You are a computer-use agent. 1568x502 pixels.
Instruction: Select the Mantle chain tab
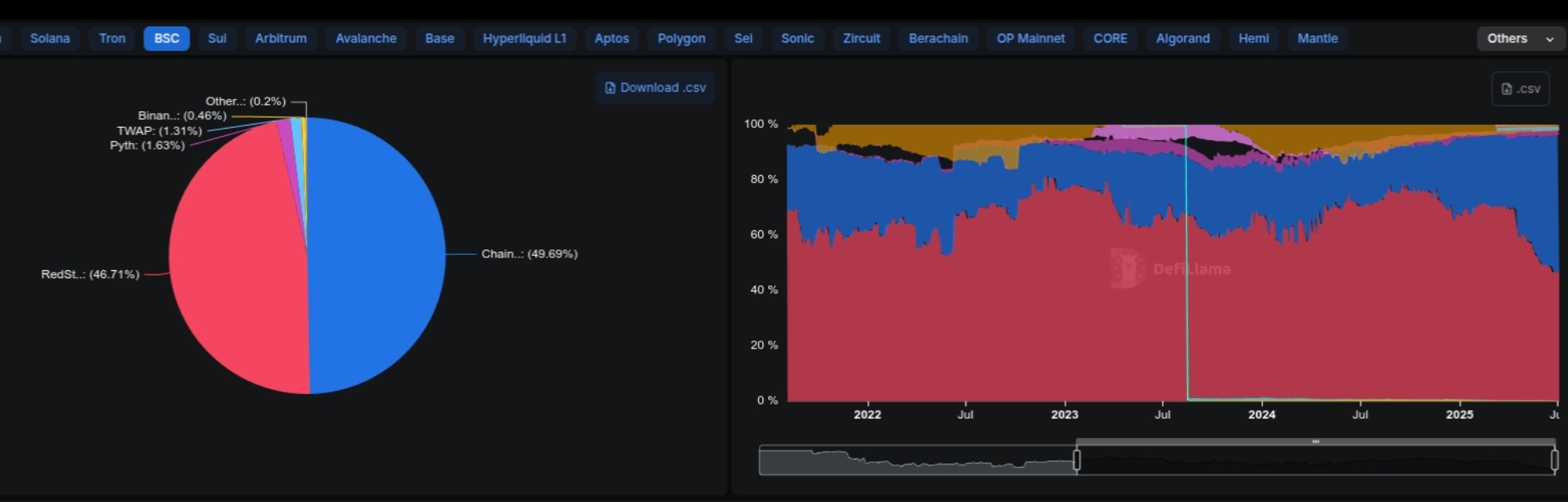click(x=1317, y=38)
